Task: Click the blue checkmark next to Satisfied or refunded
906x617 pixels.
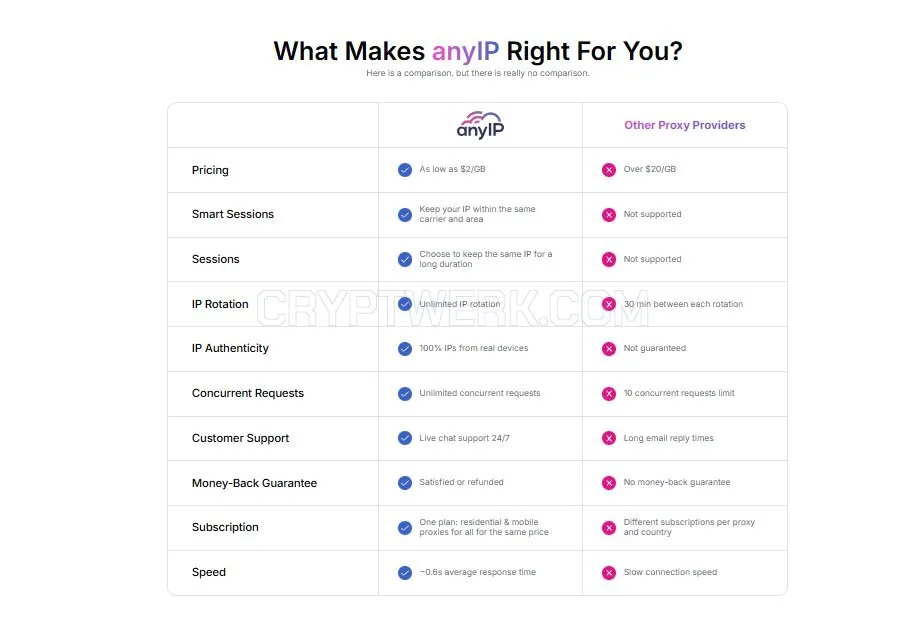Action: [405, 482]
